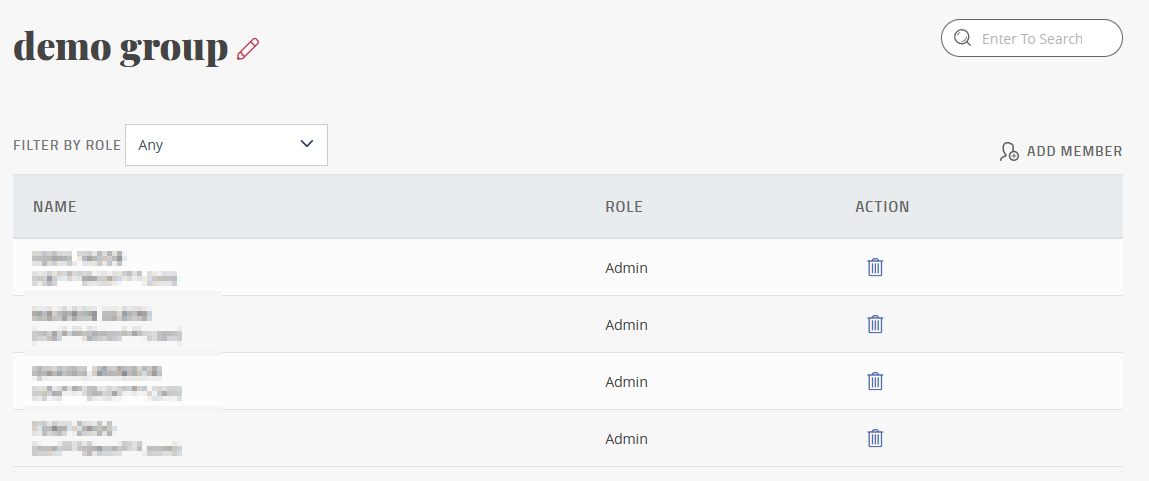Remove the third member via its trash icon
This screenshot has height=481, width=1149.
(875, 381)
